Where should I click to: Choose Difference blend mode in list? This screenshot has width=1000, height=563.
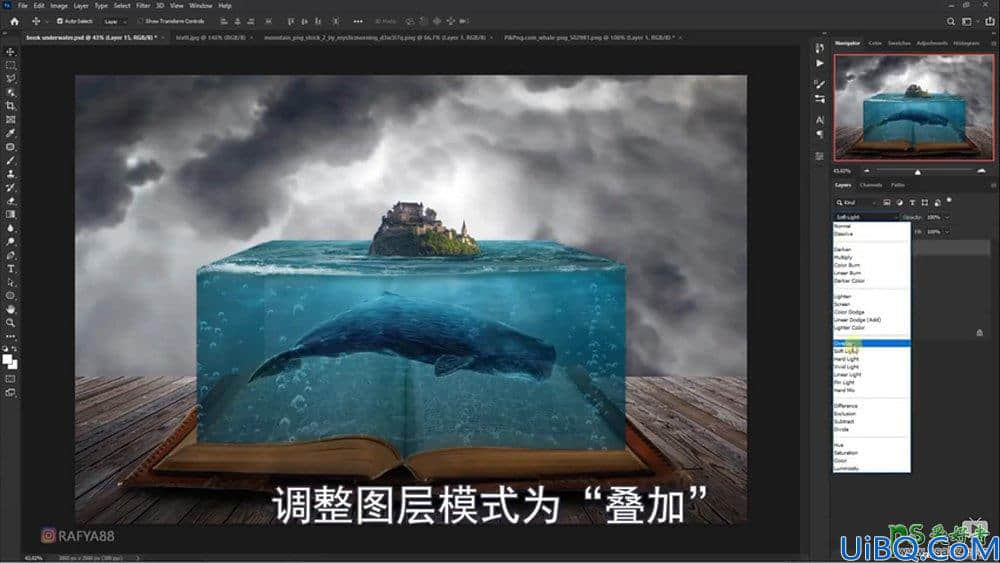[871, 406]
